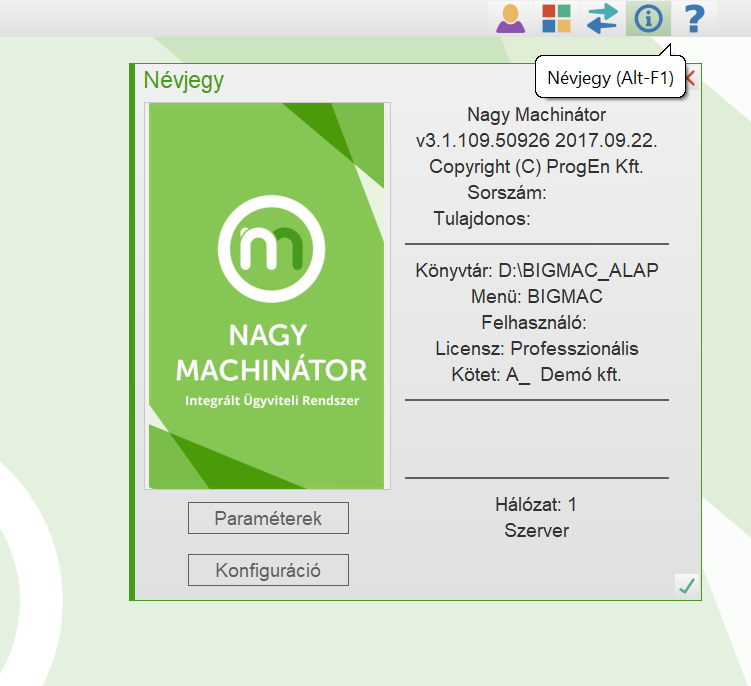Image resolution: width=751 pixels, height=686 pixels.
Task: Close the Névjegy dialog with red X
Action: tap(691, 78)
